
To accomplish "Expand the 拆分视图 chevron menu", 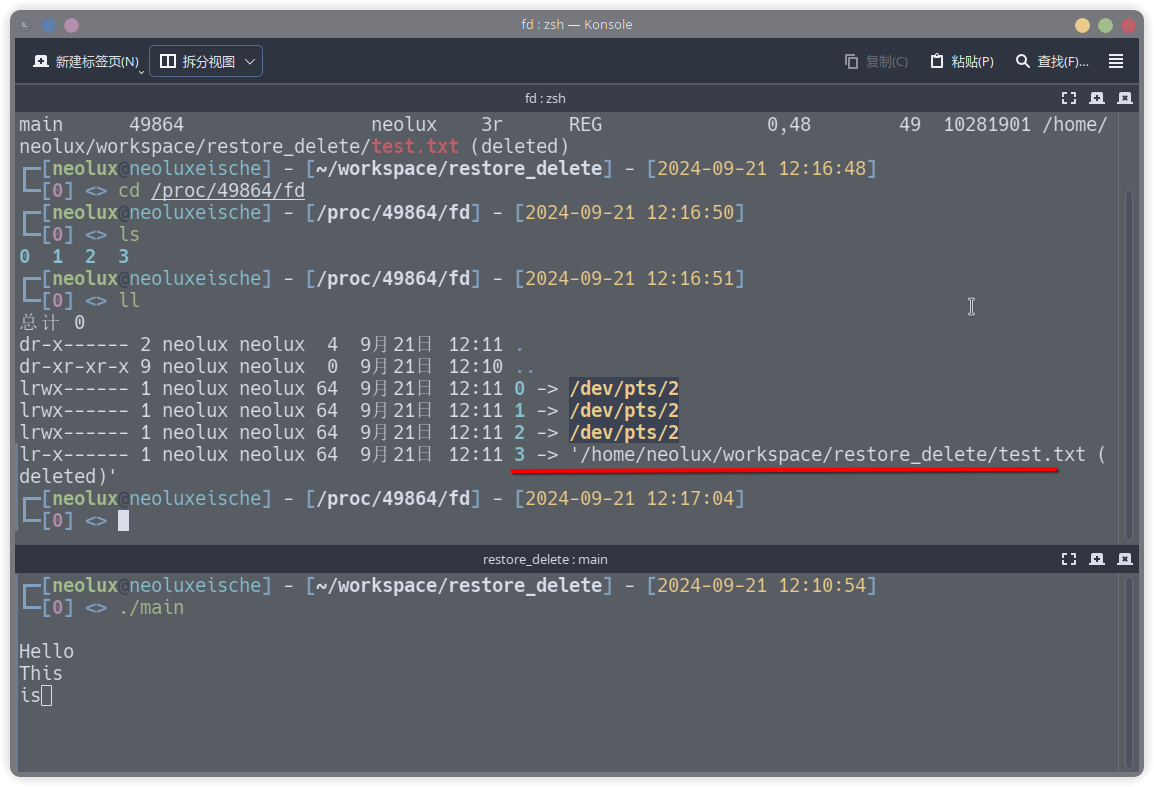I will tap(250, 61).
